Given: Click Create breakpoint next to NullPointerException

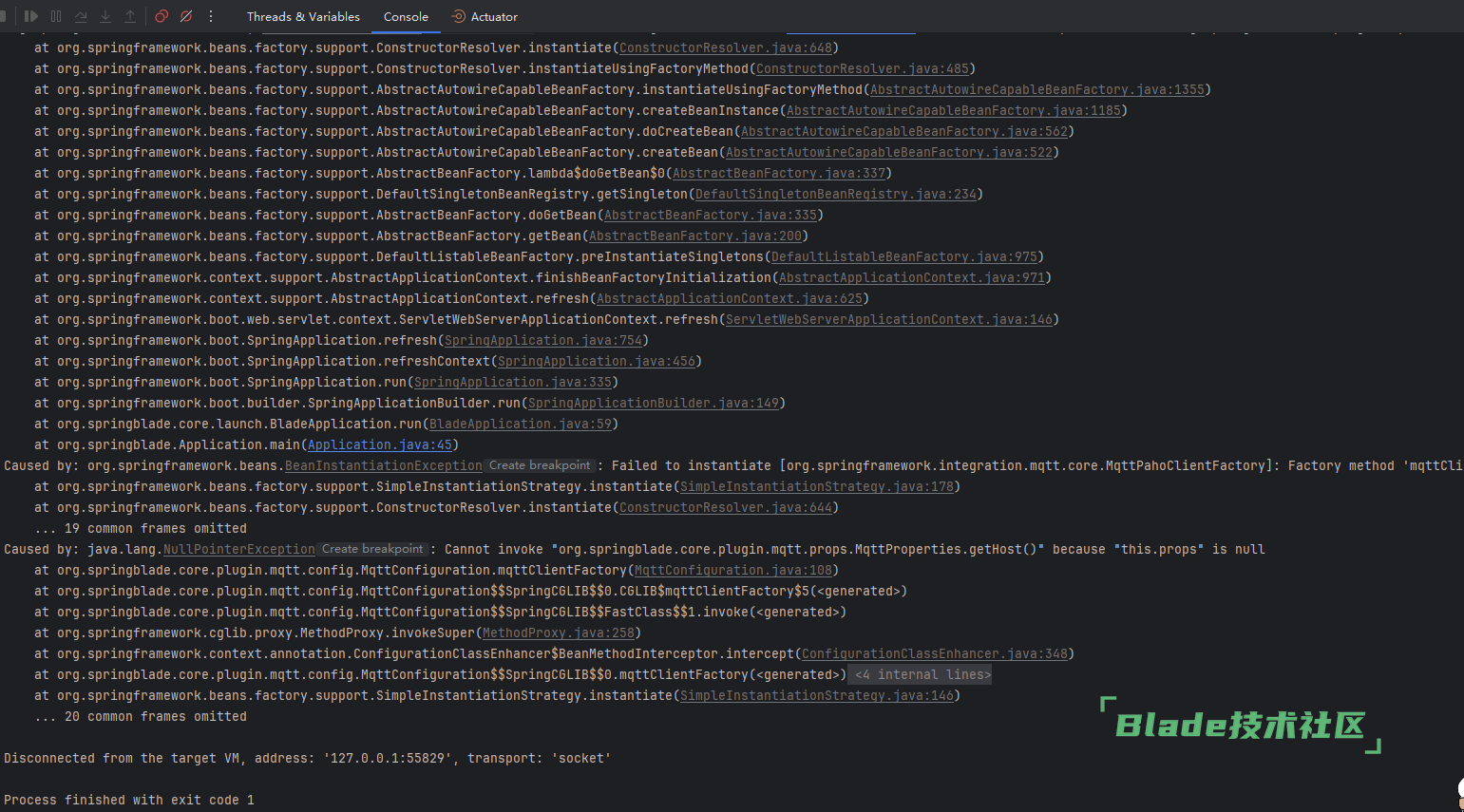Looking at the screenshot, I should pos(372,549).
